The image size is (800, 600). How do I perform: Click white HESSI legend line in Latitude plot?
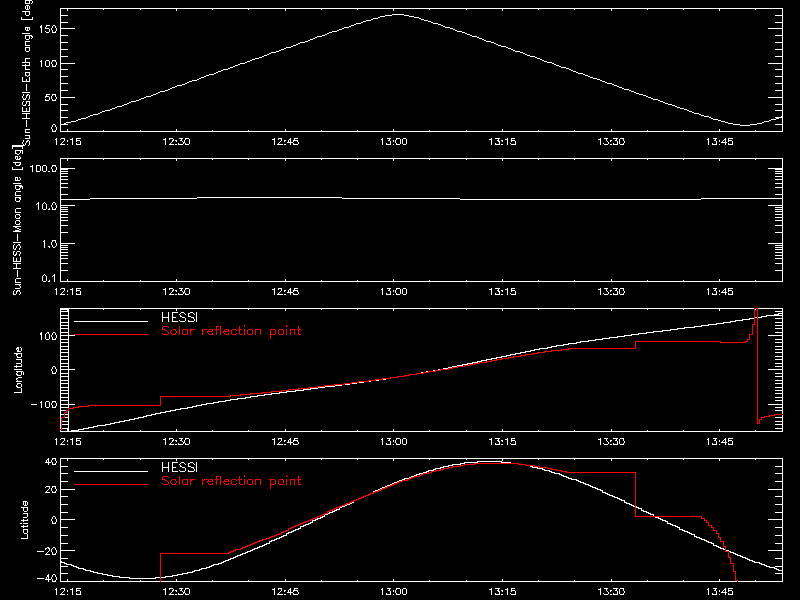[x=111, y=471]
